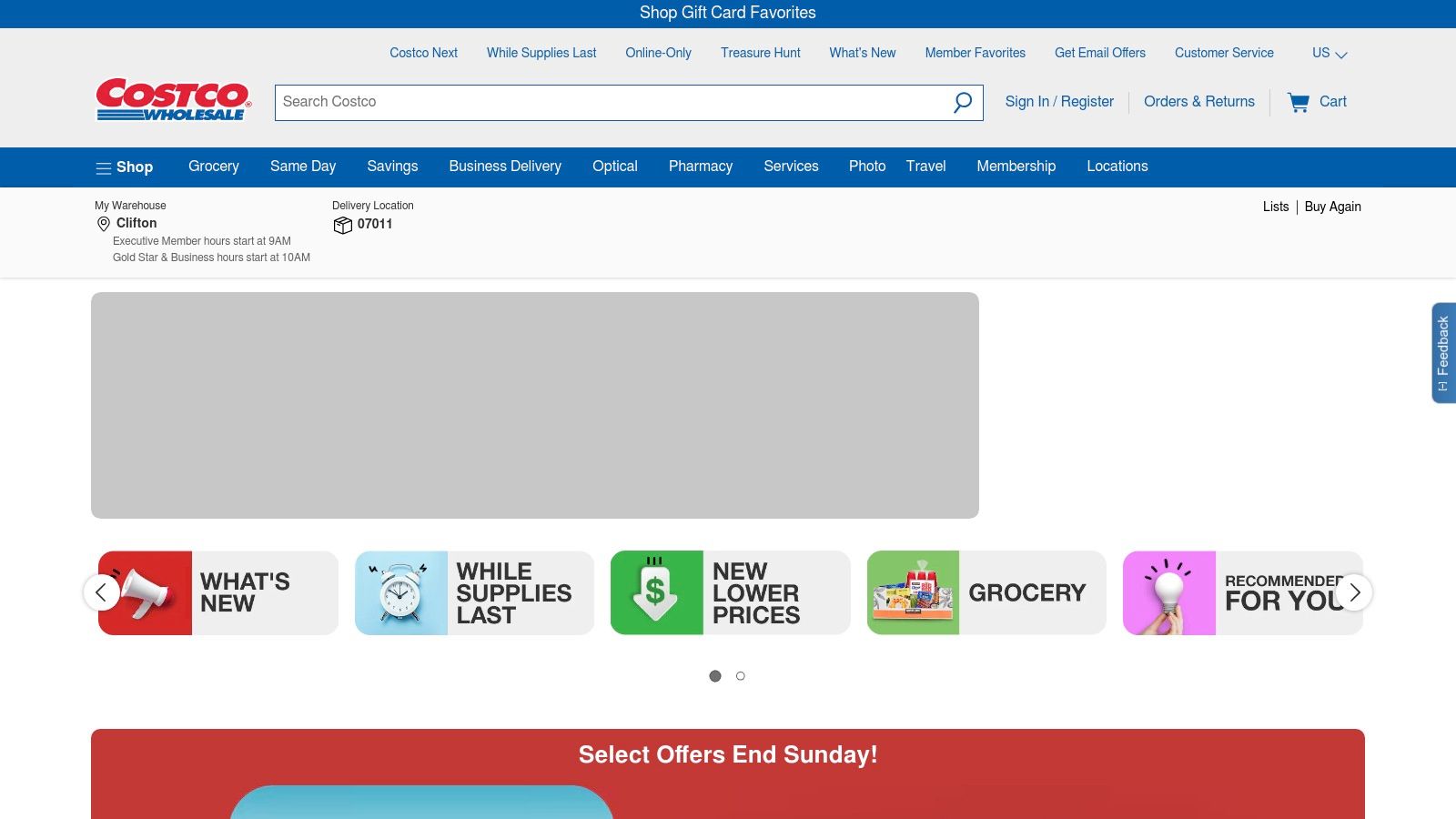The image size is (1456, 819).
Task: Click the GROCERY tile label
Action: pos(1027,592)
